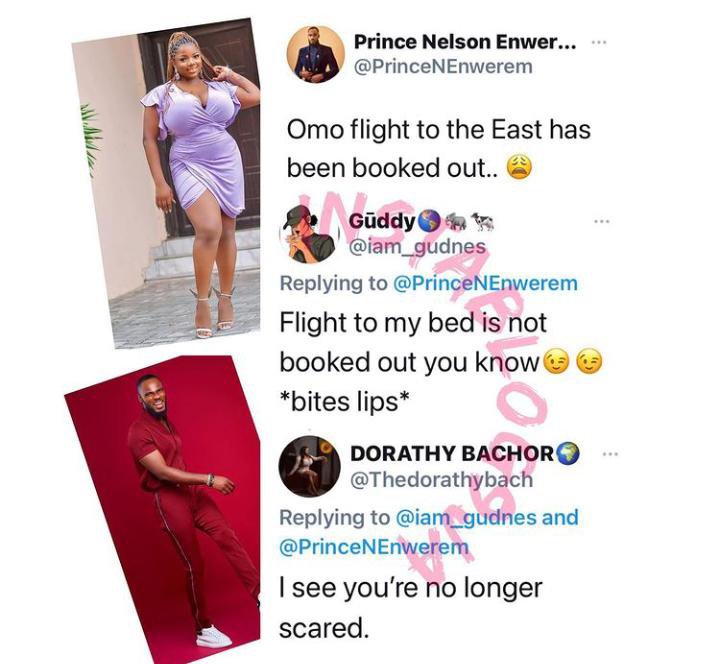This screenshot has width=720, height=664.
Task: Open more options on Guddy's reply
Action: pyautogui.click(x=601, y=221)
